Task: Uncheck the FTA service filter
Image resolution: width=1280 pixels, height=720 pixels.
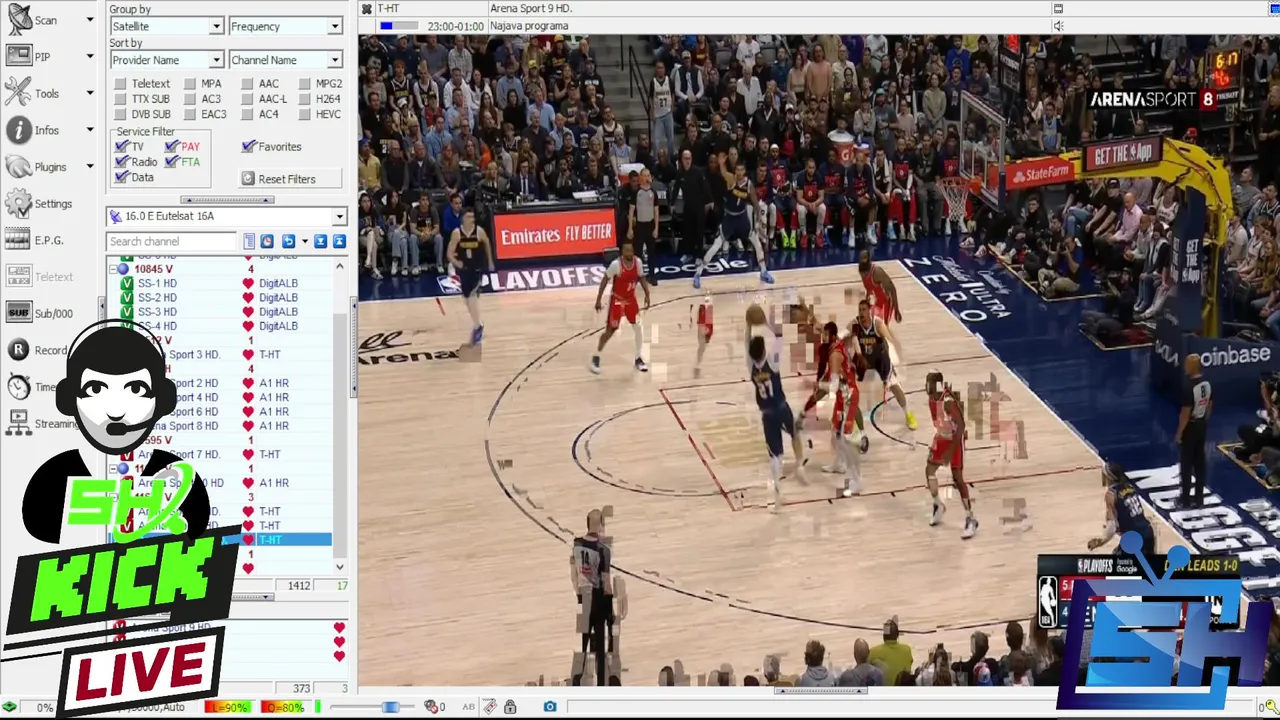Action: pyautogui.click(x=172, y=161)
